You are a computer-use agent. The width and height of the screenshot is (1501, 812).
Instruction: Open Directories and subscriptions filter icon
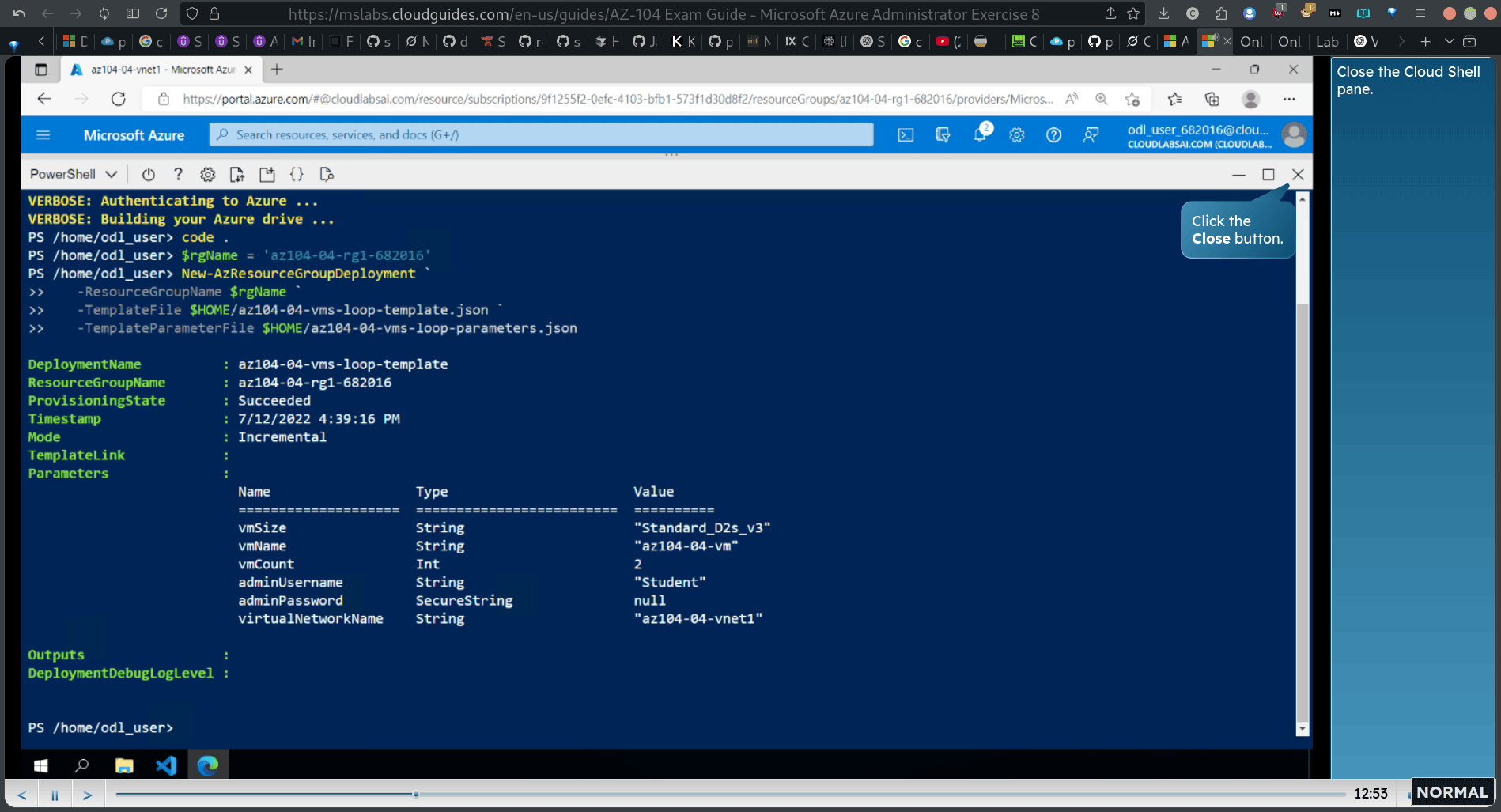coord(943,135)
